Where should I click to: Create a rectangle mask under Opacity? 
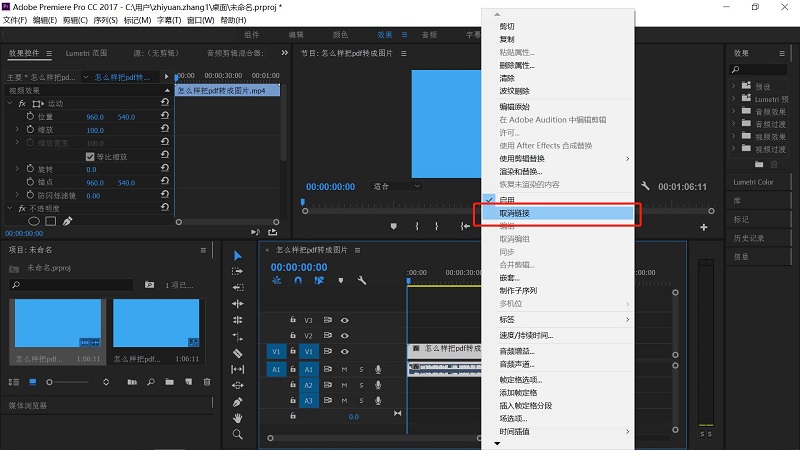click(x=51, y=221)
